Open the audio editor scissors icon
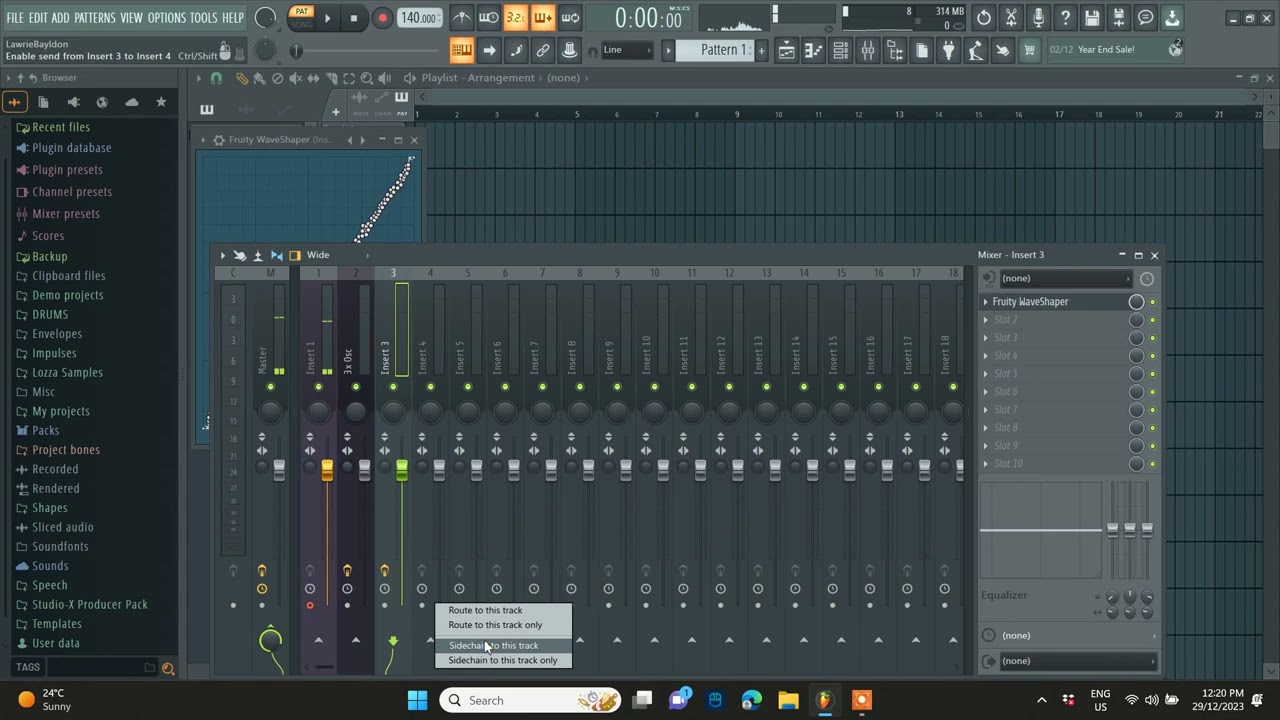Image resolution: width=1280 pixels, height=720 pixels. 1011,18
